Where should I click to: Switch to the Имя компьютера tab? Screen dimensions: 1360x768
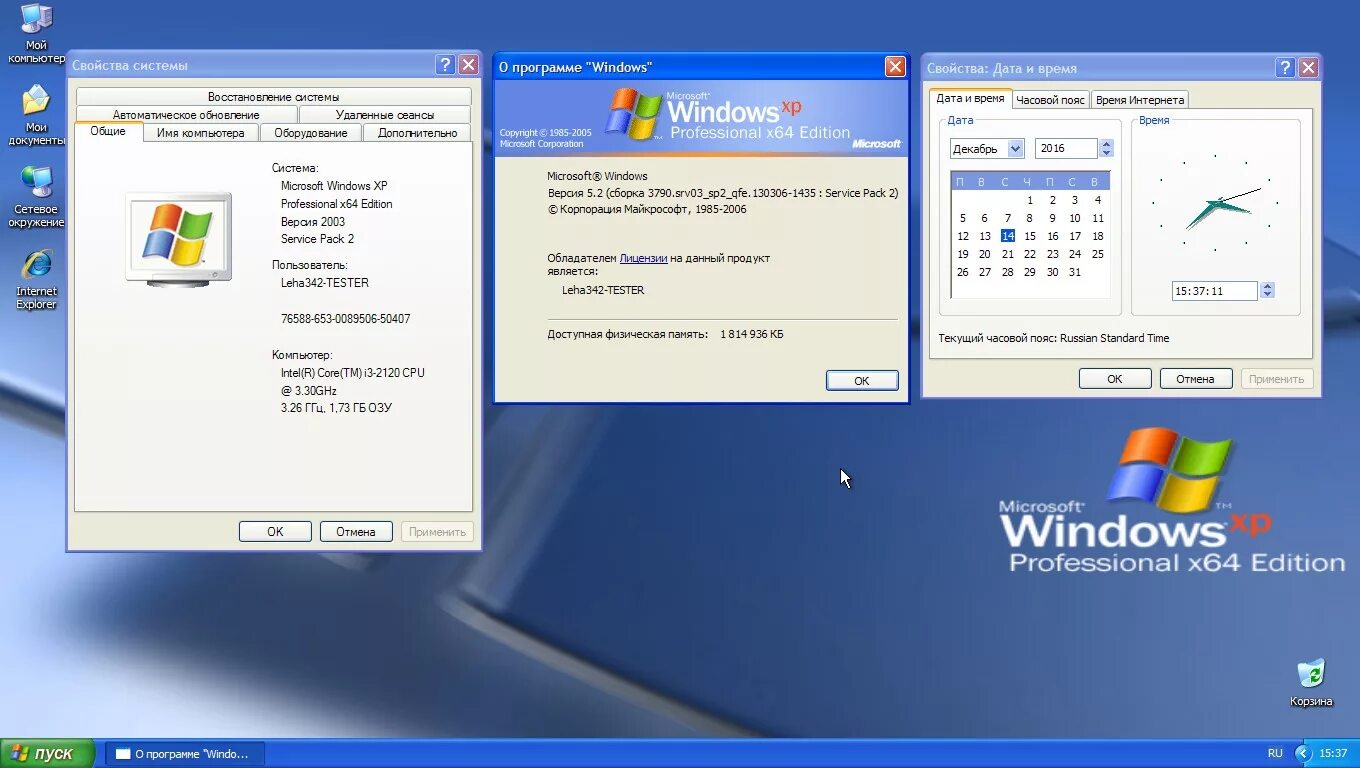coord(201,133)
